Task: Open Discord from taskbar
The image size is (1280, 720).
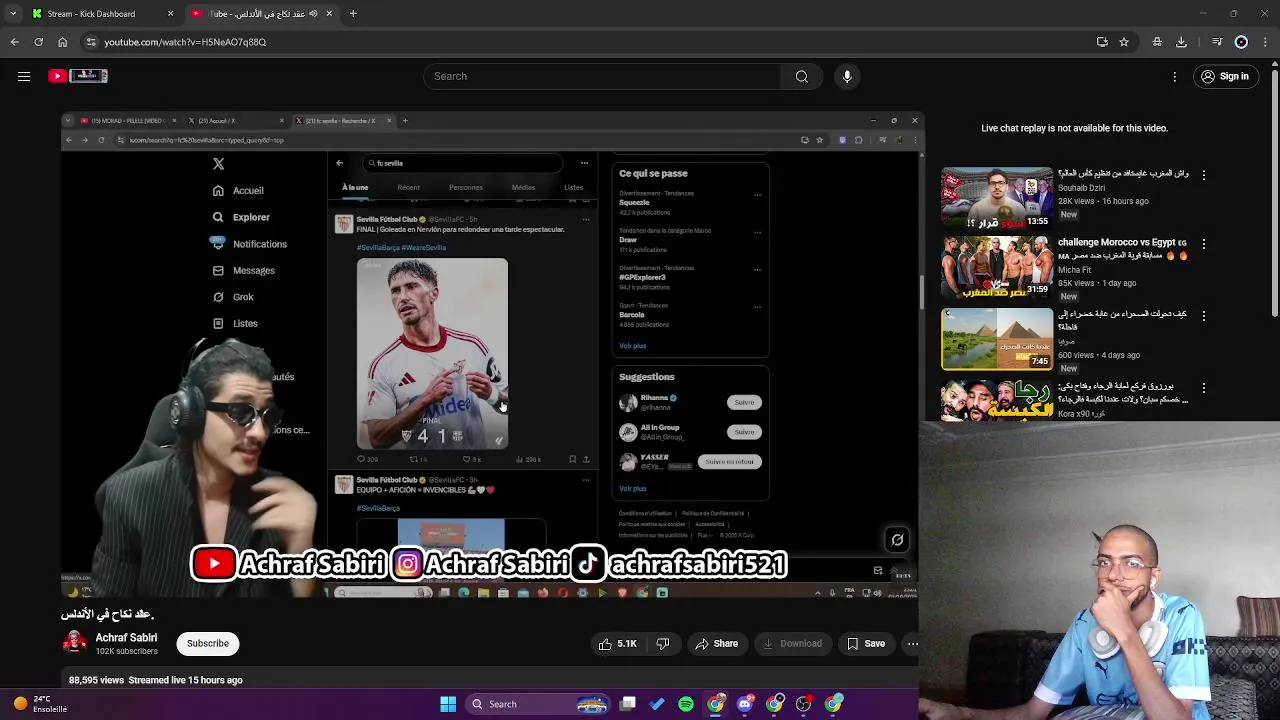Action: [x=745, y=704]
